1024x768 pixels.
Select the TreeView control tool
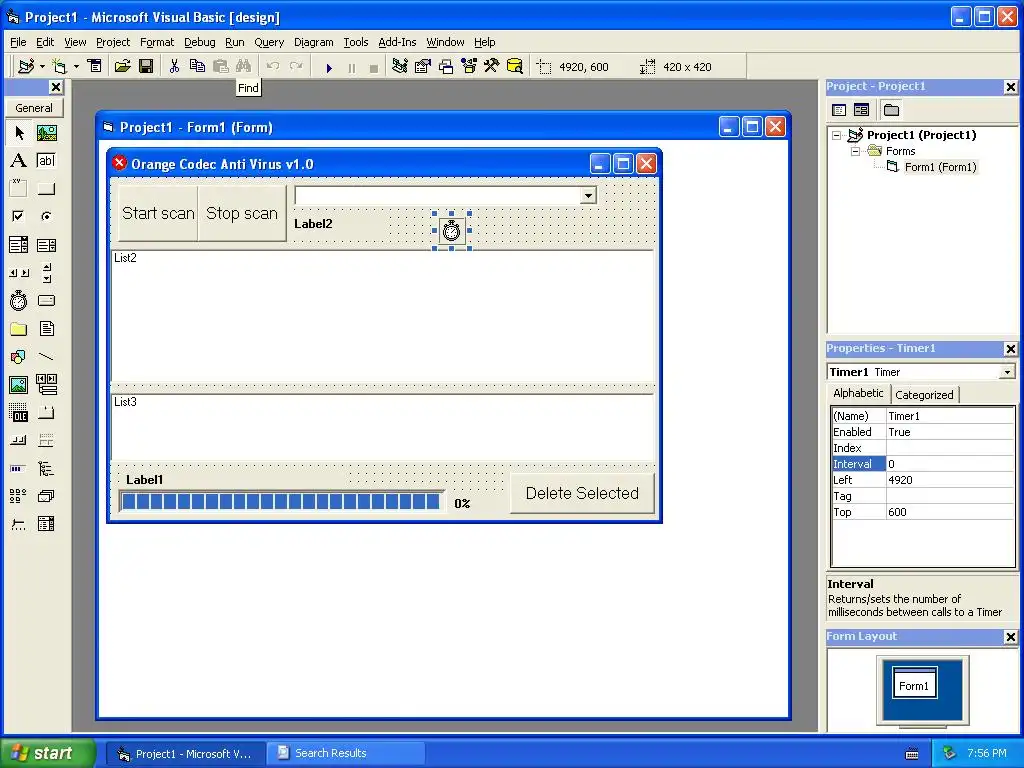pyautogui.click(x=46, y=468)
